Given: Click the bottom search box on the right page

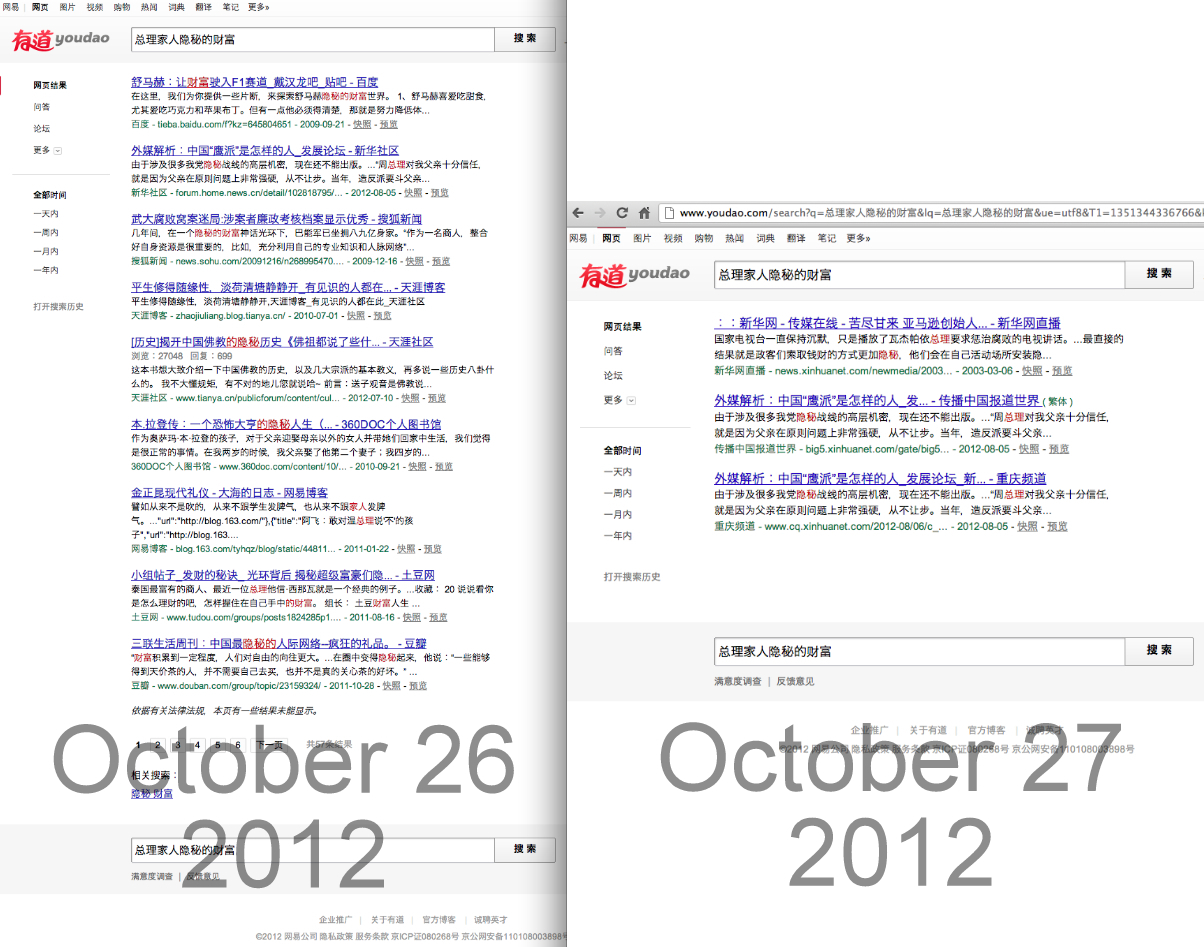Looking at the screenshot, I should click(919, 651).
